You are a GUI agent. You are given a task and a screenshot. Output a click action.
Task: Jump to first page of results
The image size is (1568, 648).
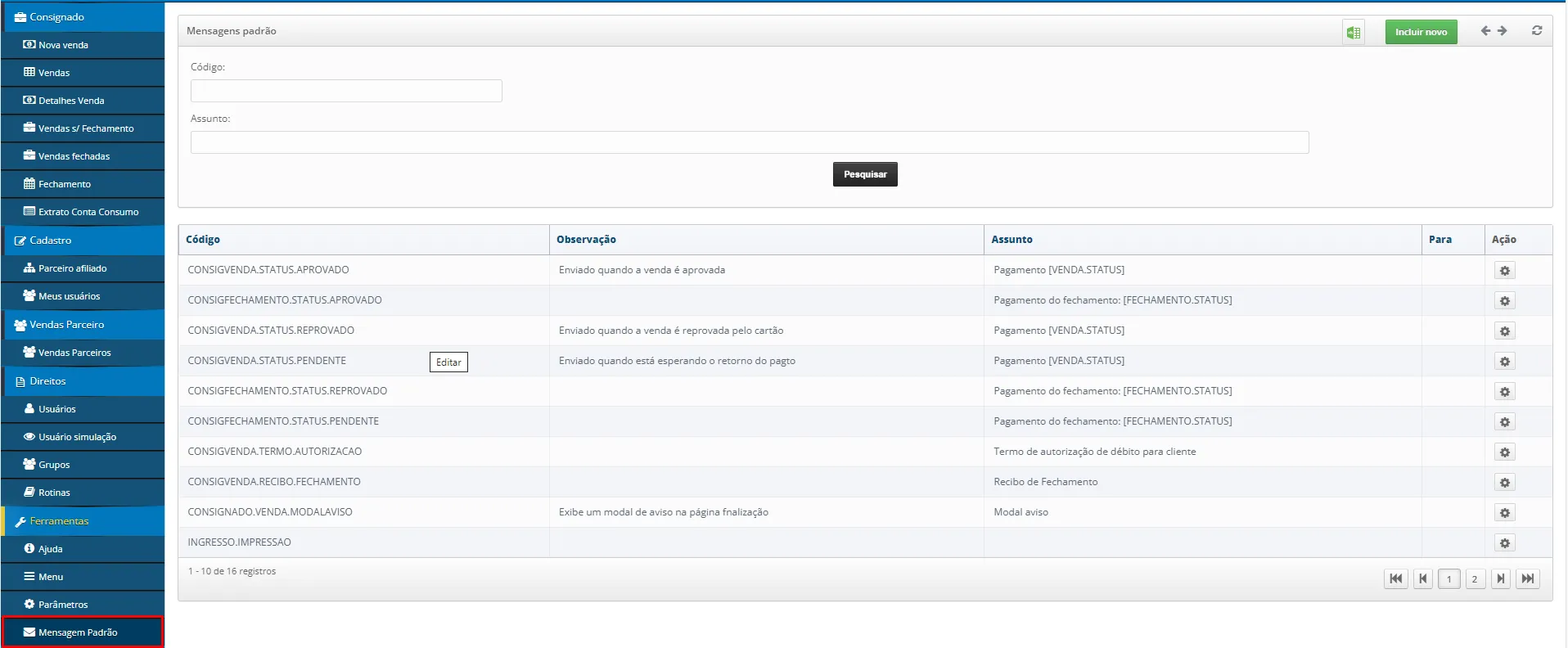[x=1396, y=579]
